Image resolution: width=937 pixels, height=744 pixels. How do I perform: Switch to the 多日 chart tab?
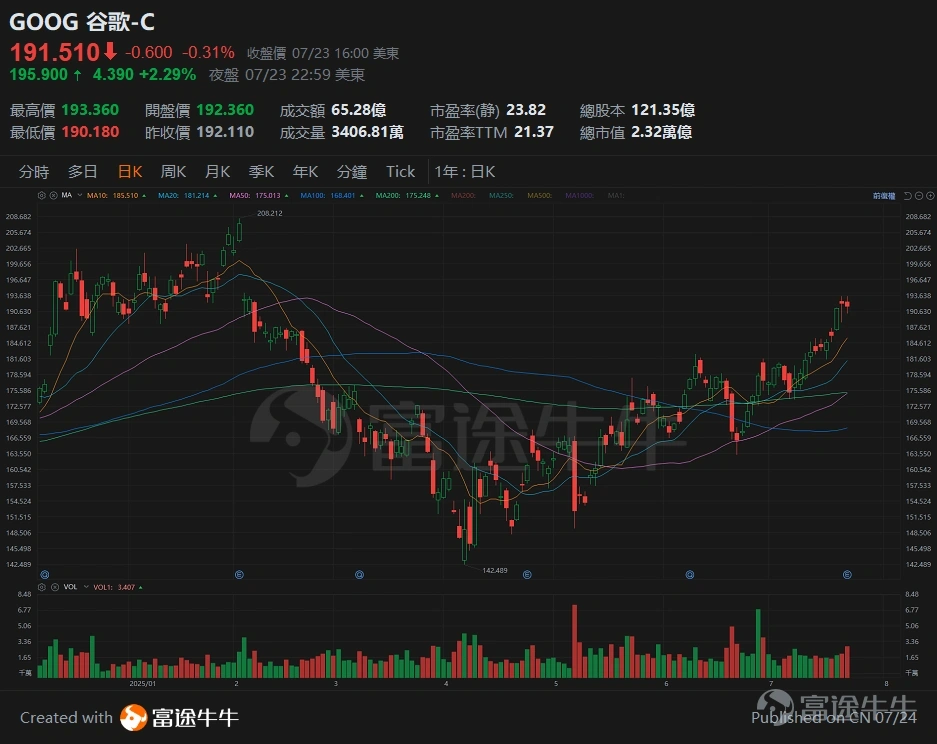click(x=82, y=172)
